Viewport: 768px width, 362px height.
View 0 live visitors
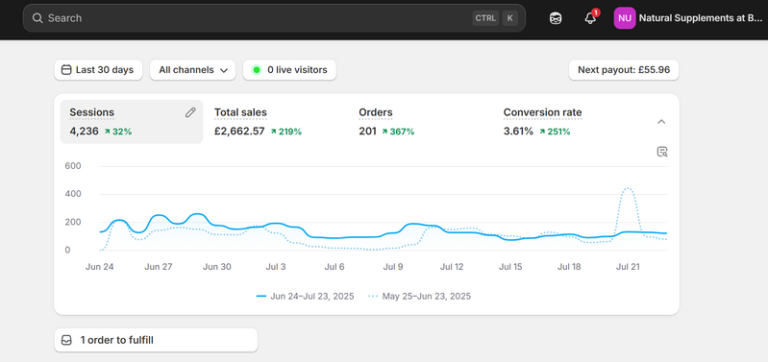click(x=289, y=70)
